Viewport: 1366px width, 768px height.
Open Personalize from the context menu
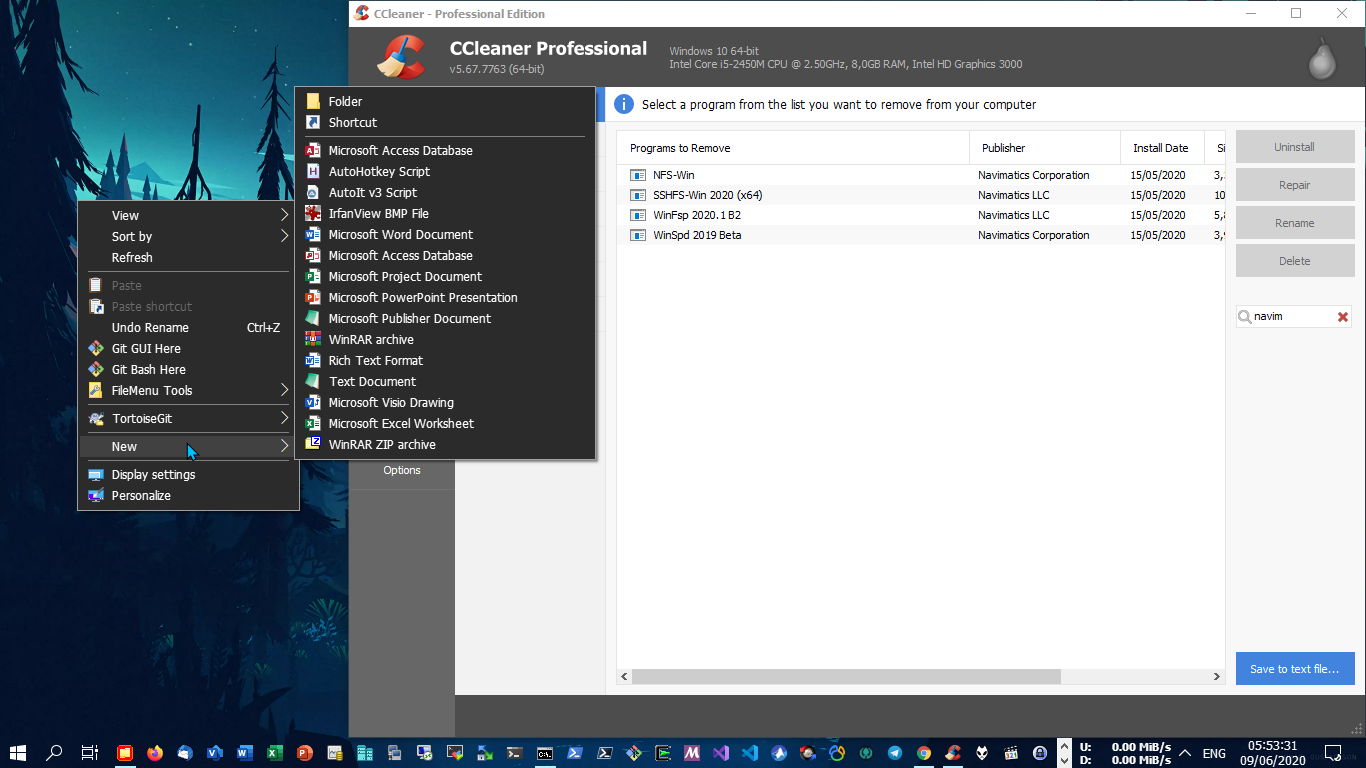[x=188, y=495]
